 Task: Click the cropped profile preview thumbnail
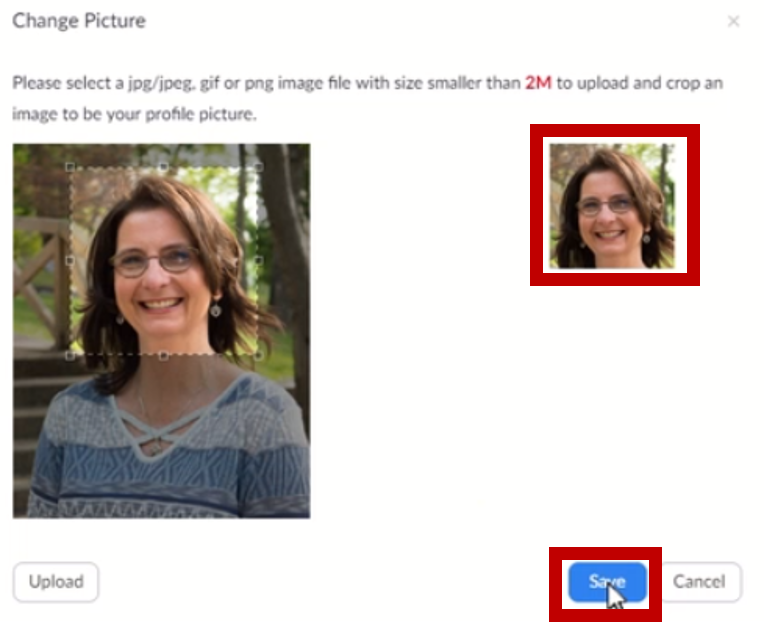612,206
